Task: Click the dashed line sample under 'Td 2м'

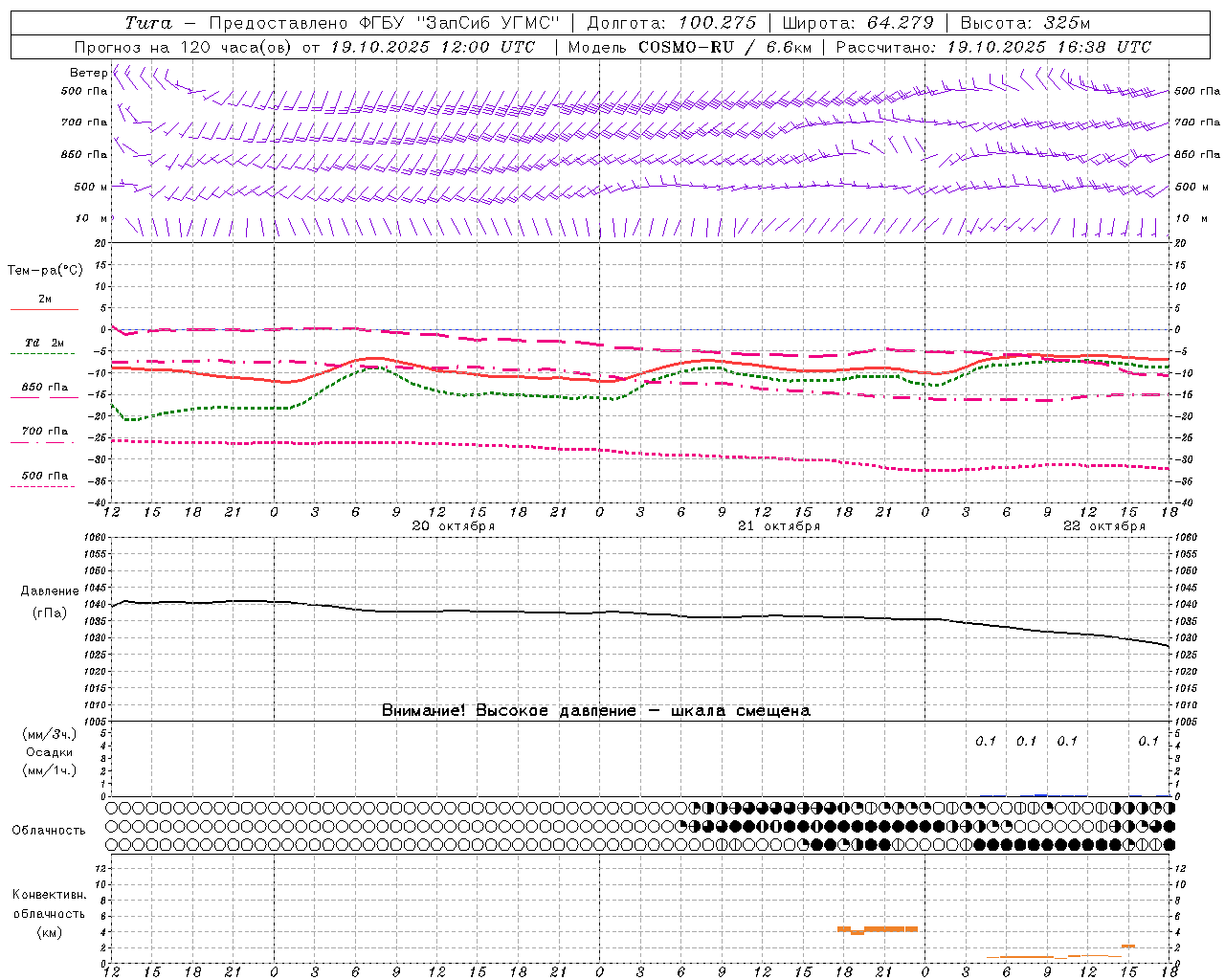Action: coord(42,354)
